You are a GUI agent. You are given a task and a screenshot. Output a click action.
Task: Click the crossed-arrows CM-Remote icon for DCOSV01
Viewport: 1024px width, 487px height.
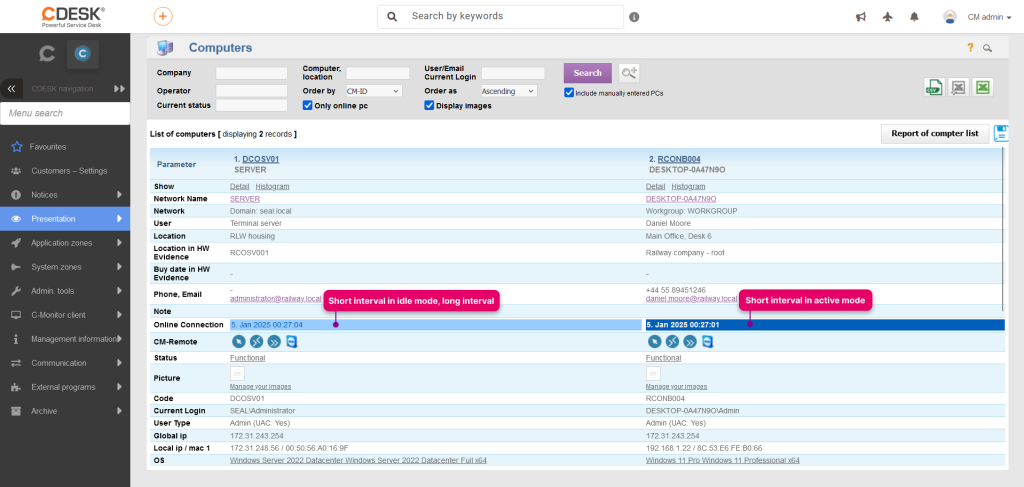click(256, 341)
